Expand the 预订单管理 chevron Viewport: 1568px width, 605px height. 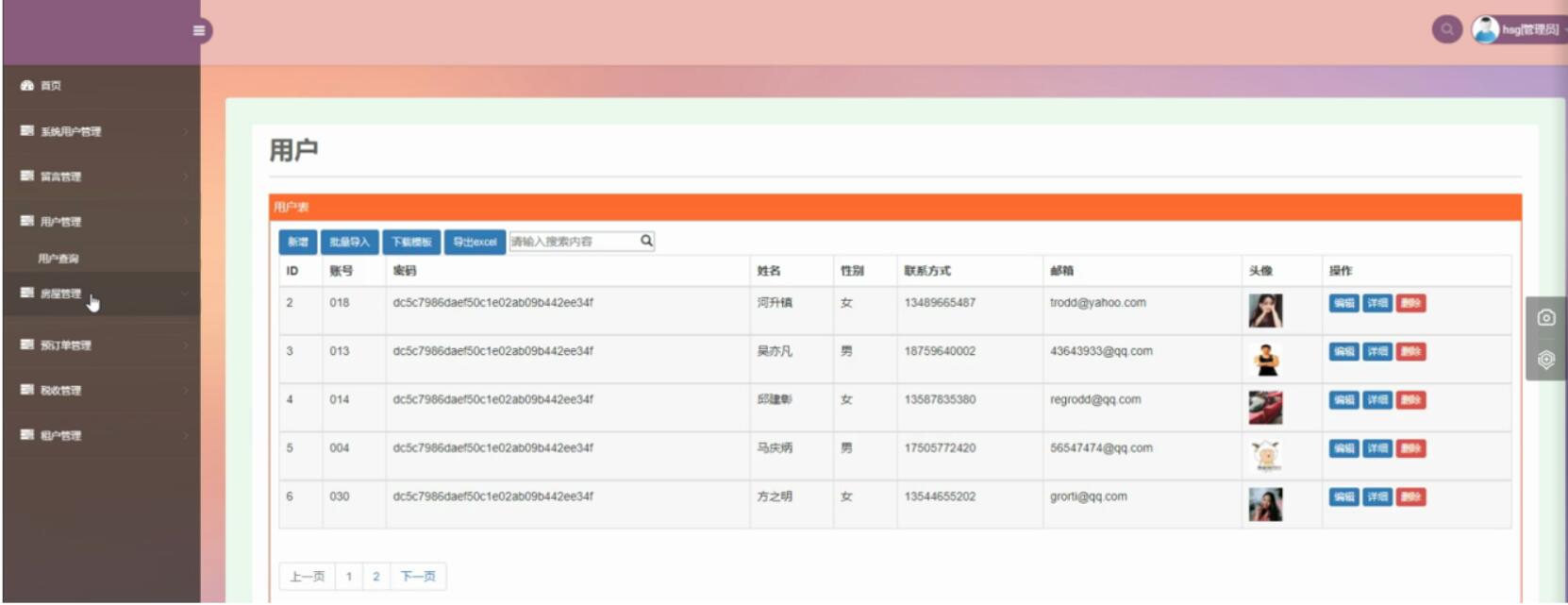[x=185, y=345]
